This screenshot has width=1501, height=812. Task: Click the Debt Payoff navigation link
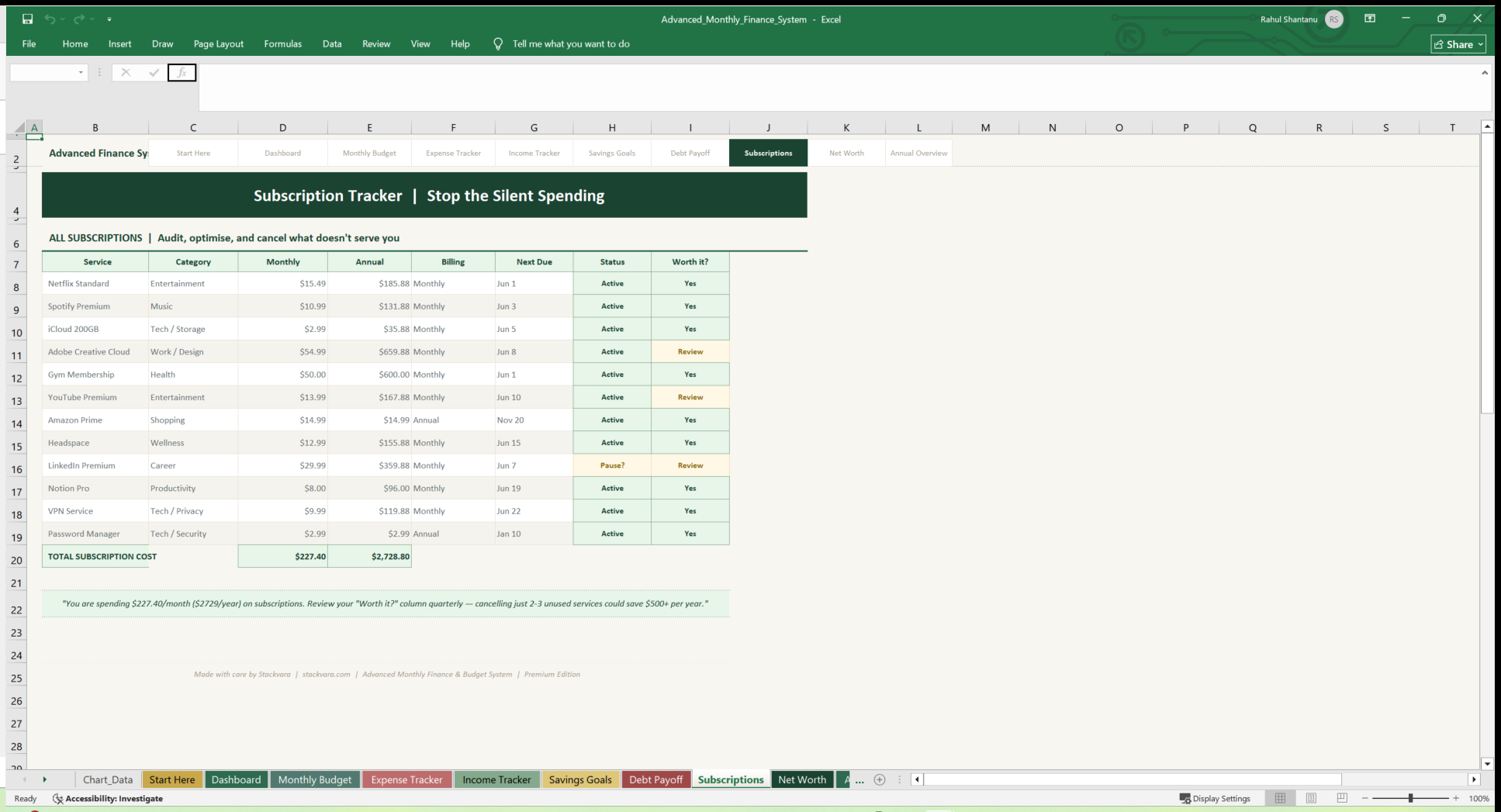[690, 154]
